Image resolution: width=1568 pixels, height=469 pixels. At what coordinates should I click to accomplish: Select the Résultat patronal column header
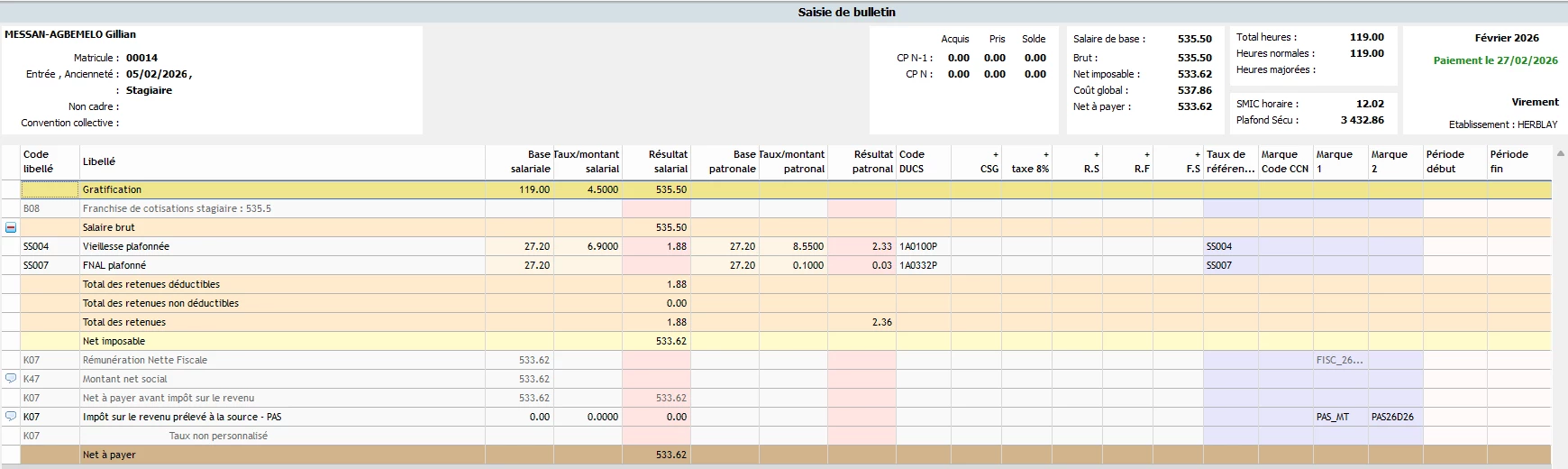[x=861, y=162]
